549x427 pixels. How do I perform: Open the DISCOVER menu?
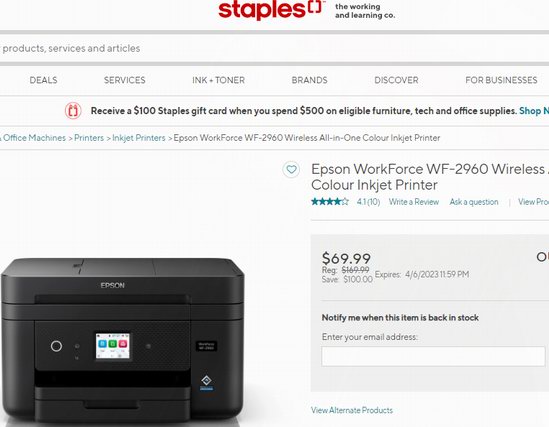pyautogui.click(x=396, y=80)
